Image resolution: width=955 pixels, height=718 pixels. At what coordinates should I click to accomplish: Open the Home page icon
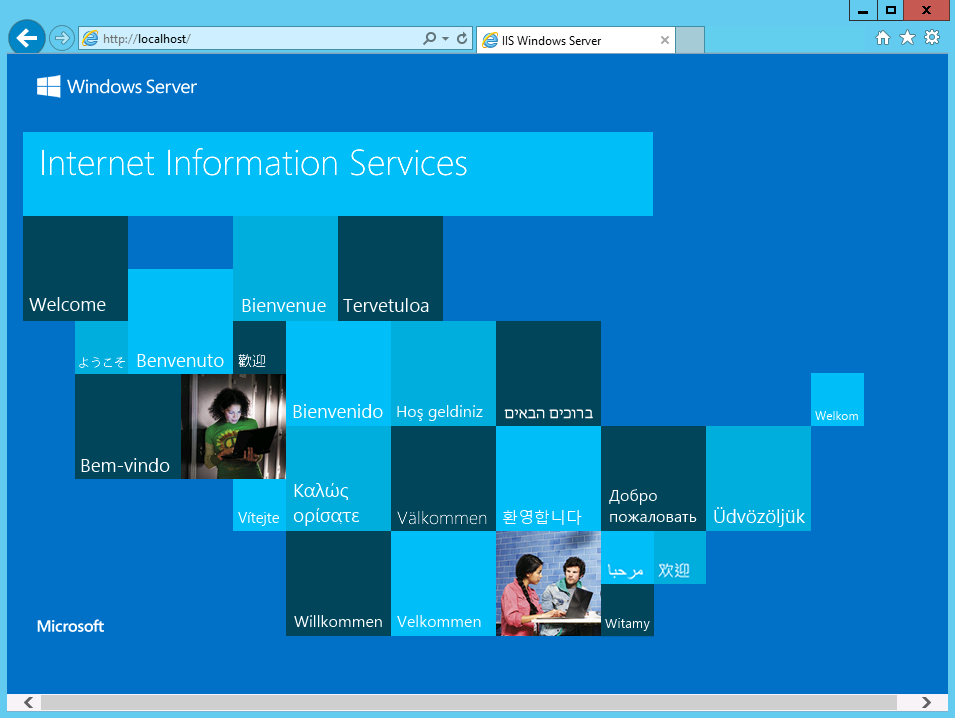click(x=883, y=38)
